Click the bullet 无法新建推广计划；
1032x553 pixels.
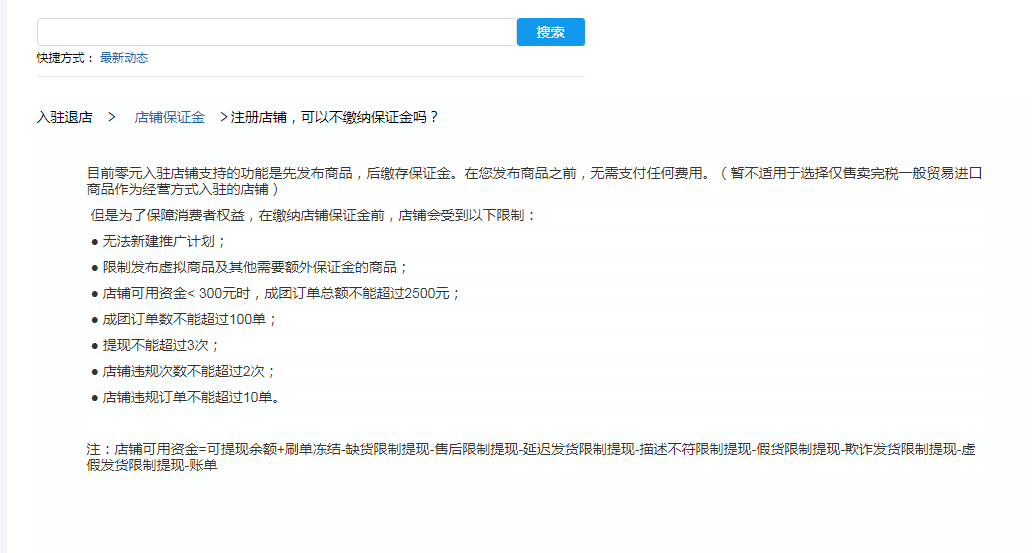159,242
